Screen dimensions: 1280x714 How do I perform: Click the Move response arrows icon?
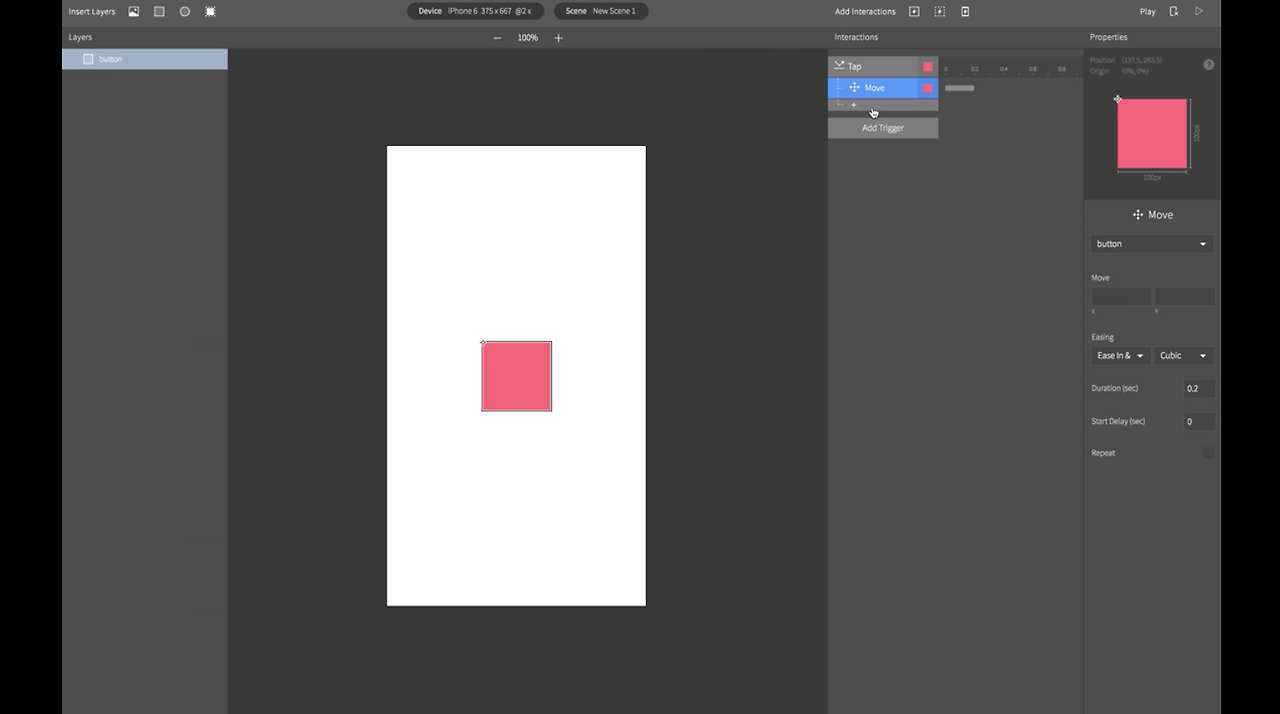tap(854, 88)
